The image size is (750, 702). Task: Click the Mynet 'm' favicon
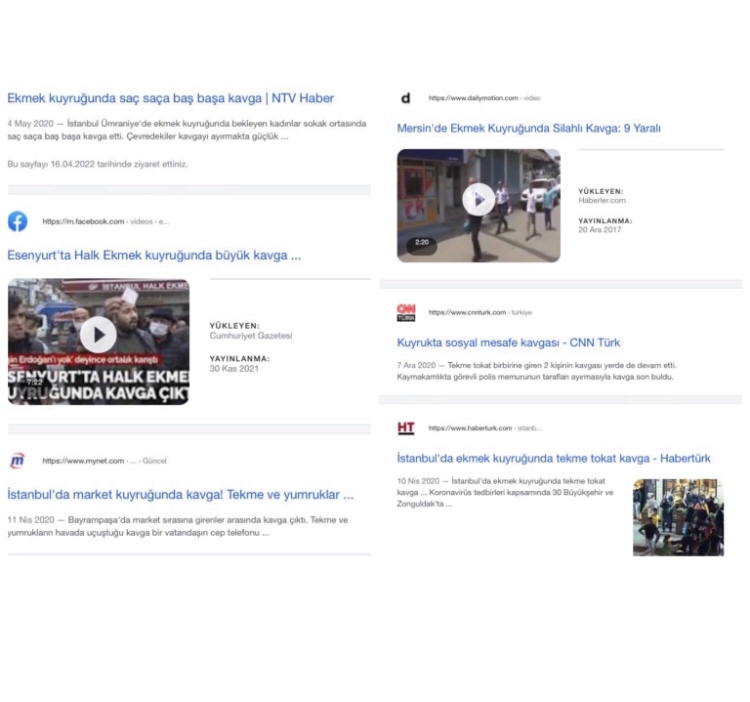click(17, 460)
